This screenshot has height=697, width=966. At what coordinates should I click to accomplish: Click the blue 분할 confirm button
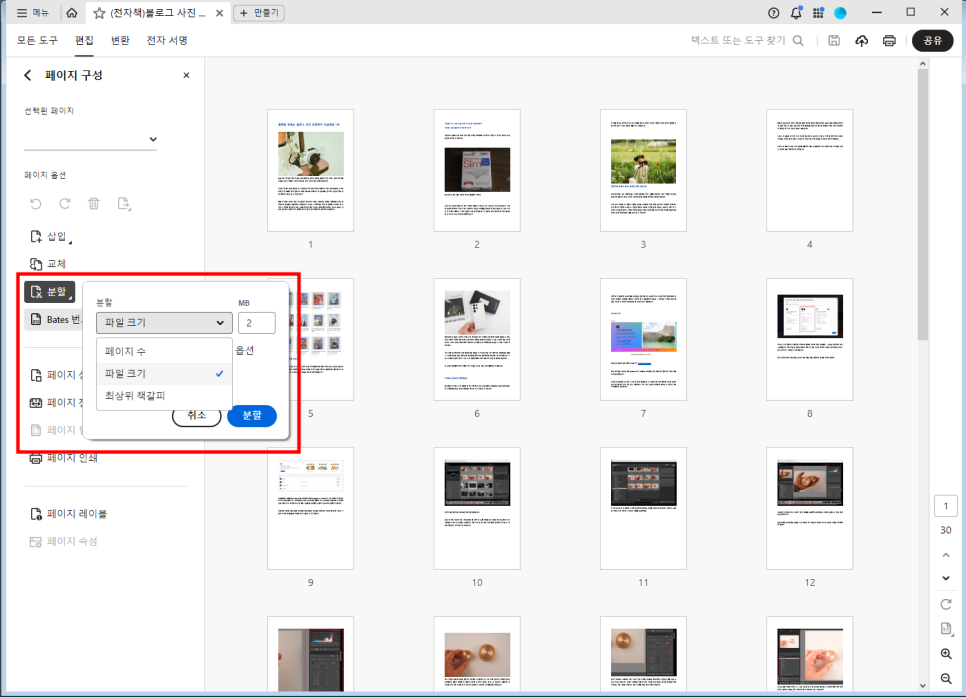(x=251, y=415)
